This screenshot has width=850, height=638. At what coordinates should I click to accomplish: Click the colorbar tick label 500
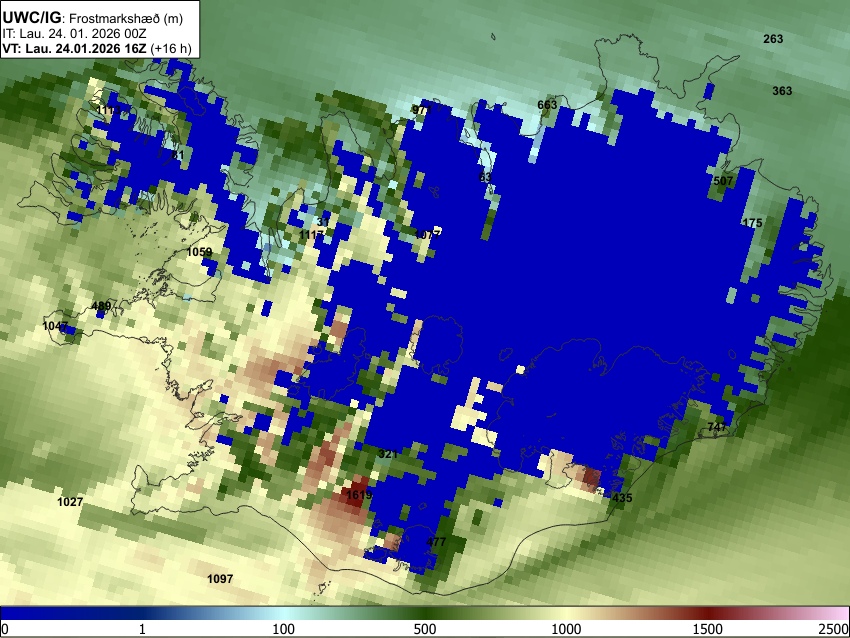tap(424, 629)
